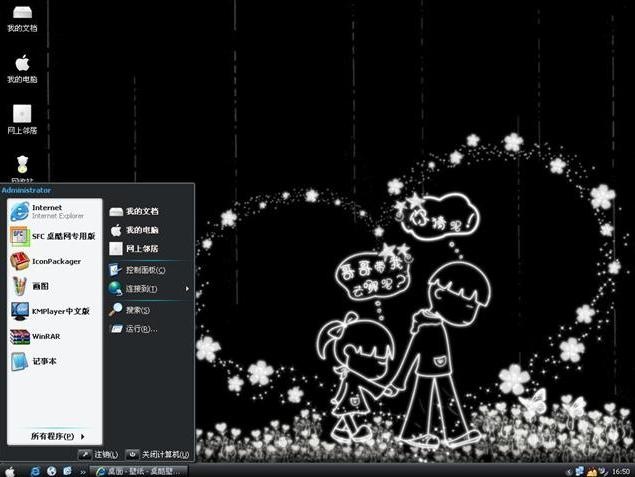
Task: Select 搜索(S) in Start menu
Action: click(x=140, y=309)
